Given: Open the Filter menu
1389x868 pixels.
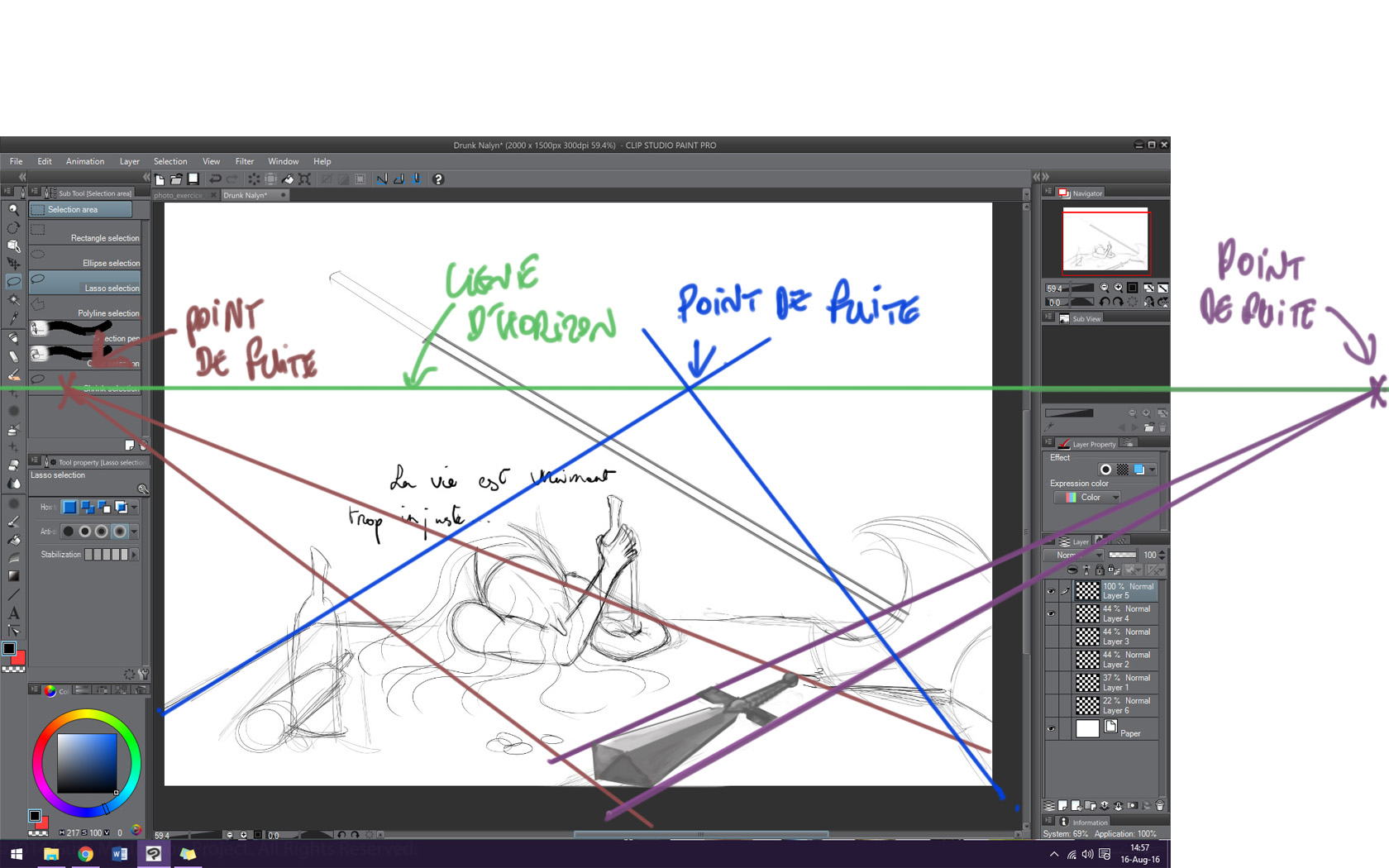Looking at the screenshot, I should 244,161.
